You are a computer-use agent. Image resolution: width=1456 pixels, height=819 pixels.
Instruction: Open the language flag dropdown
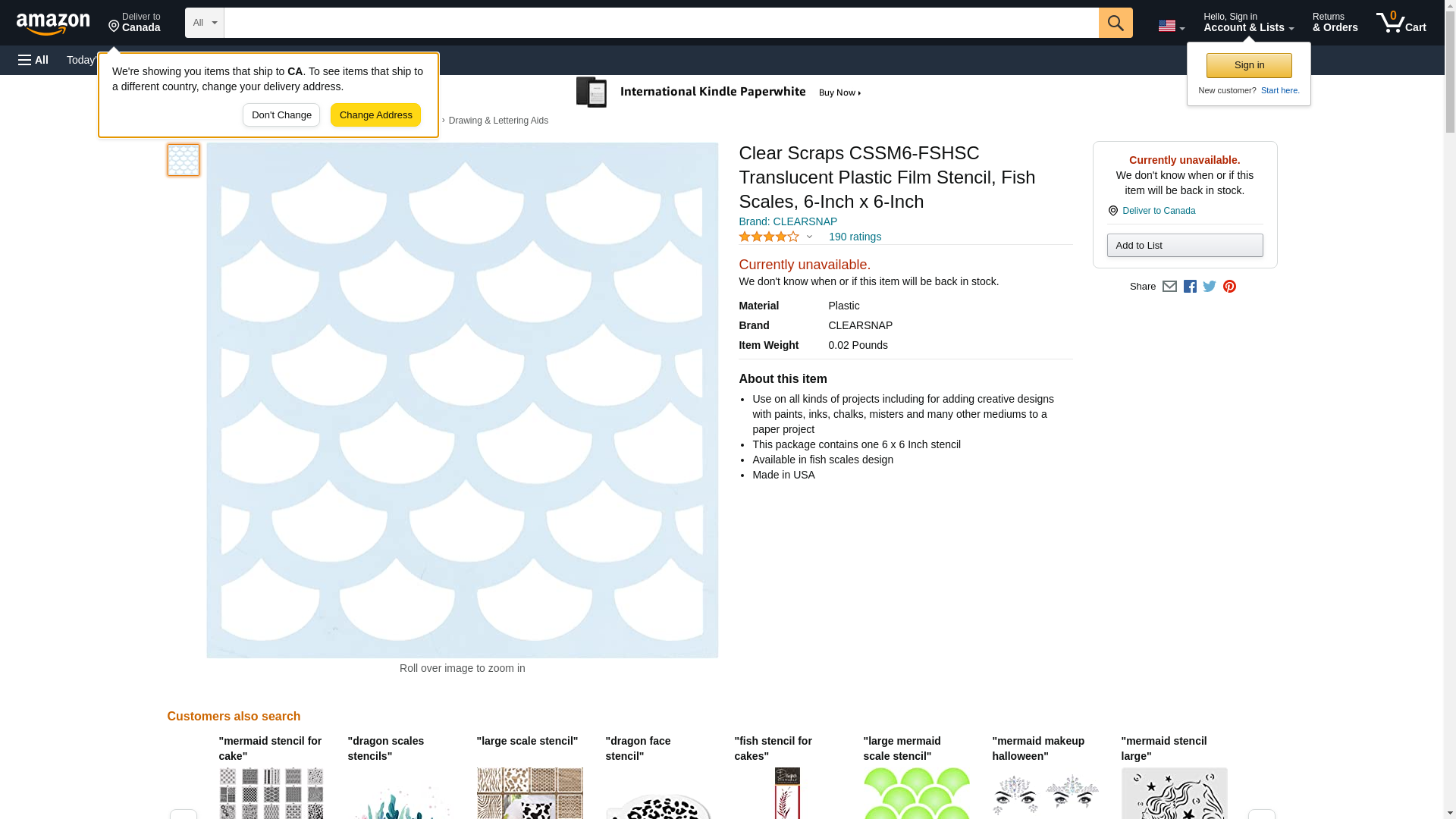coord(1171,26)
